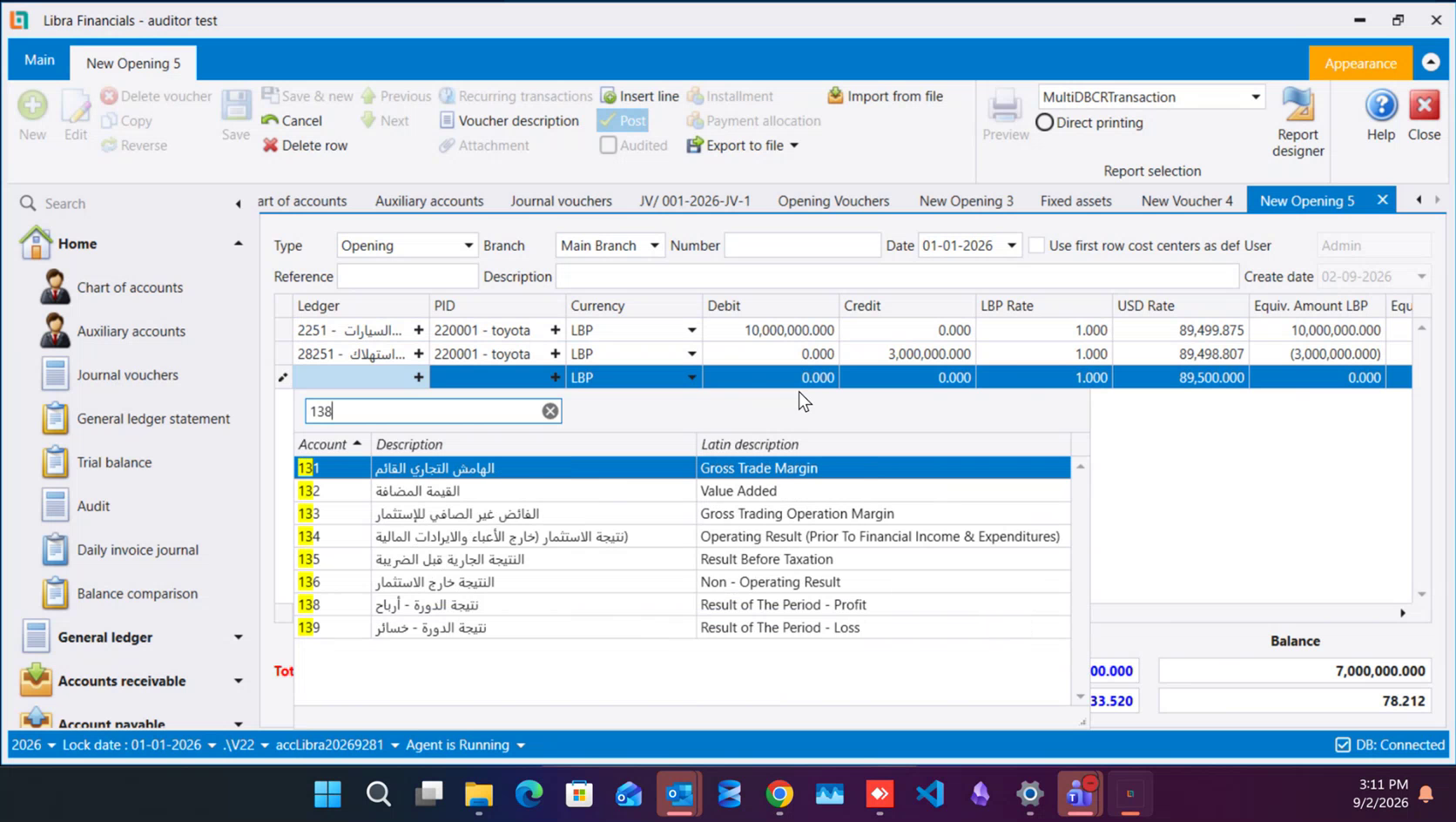Screen dimensions: 1456x822
Task: Click the red Close ribbon icon
Action: pyautogui.click(x=1424, y=106)
